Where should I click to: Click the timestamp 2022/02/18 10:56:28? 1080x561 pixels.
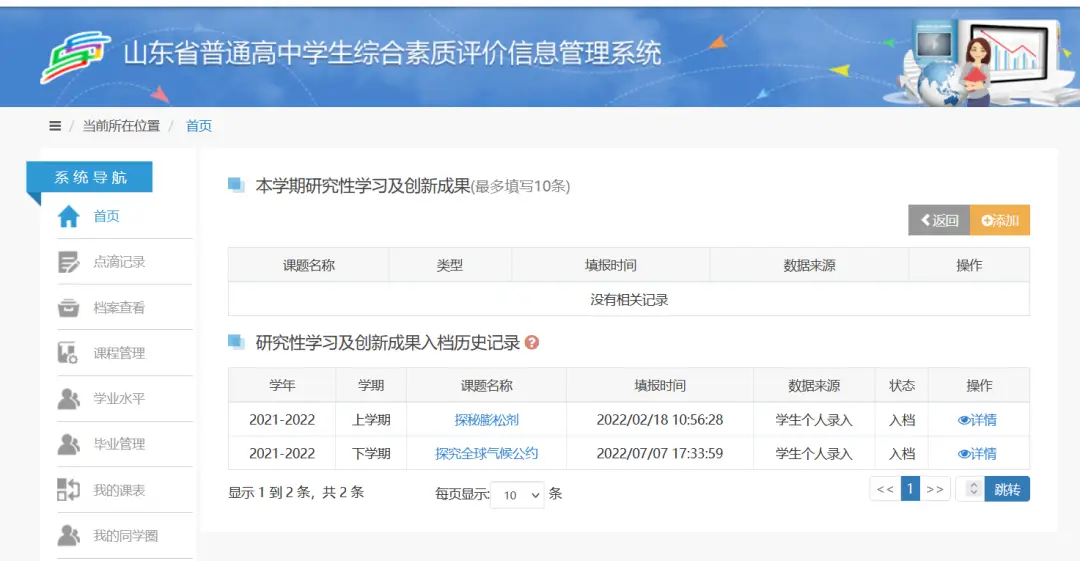pyautogui.click(x=660, y=420)
